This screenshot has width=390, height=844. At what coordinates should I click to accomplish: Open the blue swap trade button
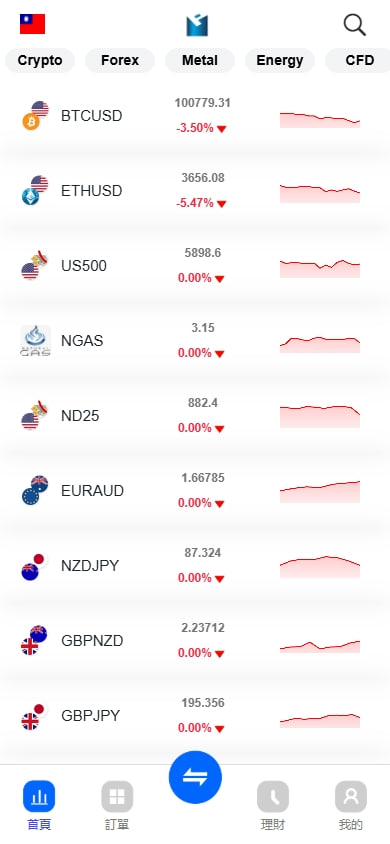pyautogui.click(x=195, y=777)
